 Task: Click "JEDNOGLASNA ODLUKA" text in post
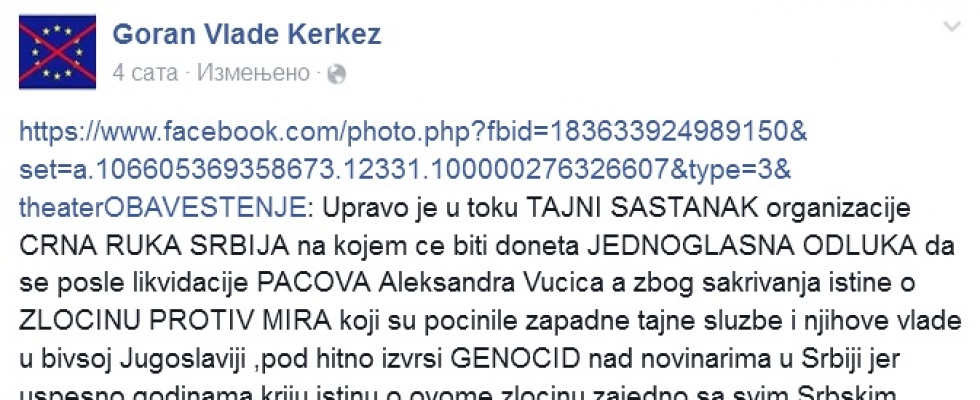(x=751, y=246)
